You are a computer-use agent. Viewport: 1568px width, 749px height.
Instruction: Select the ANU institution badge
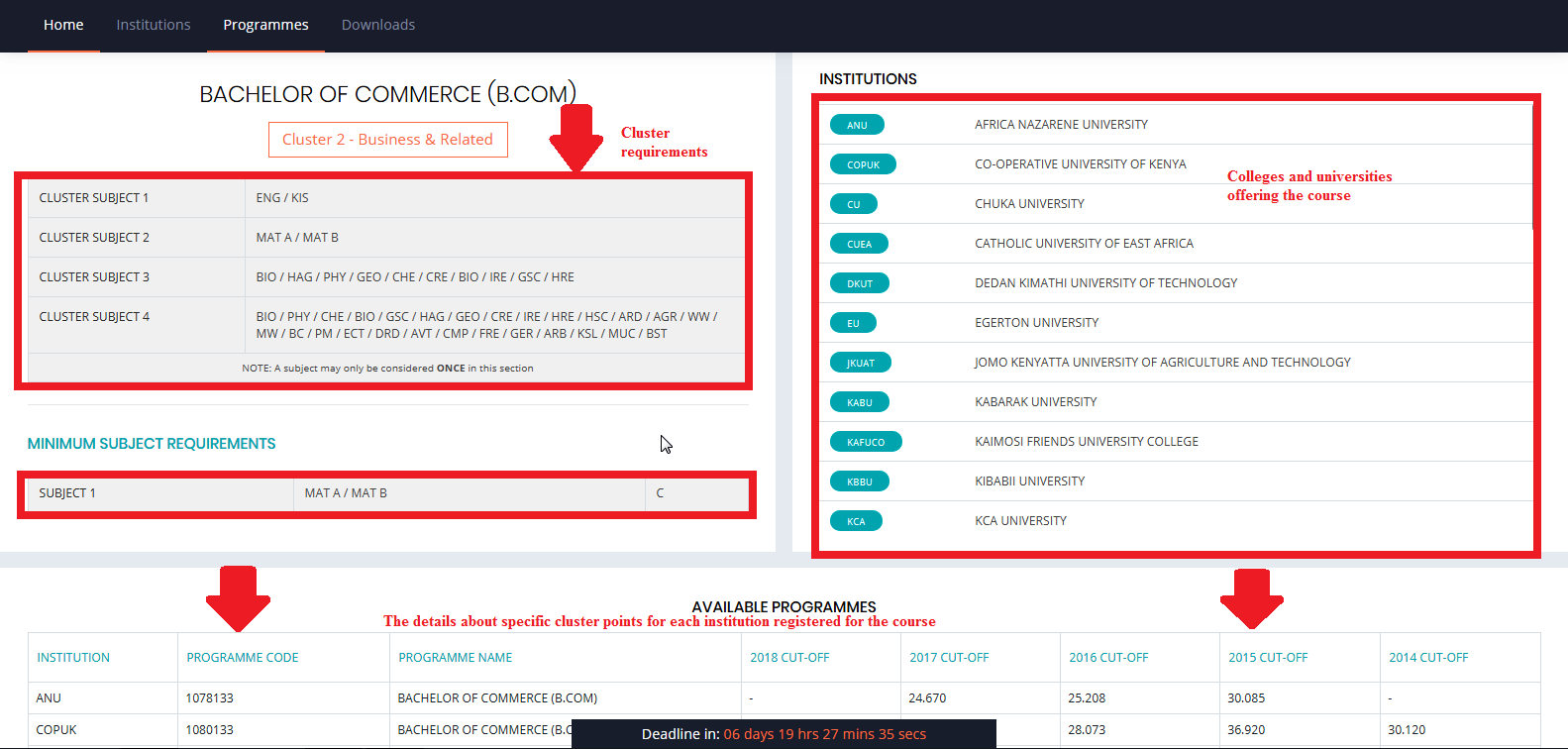pos(857,125)
